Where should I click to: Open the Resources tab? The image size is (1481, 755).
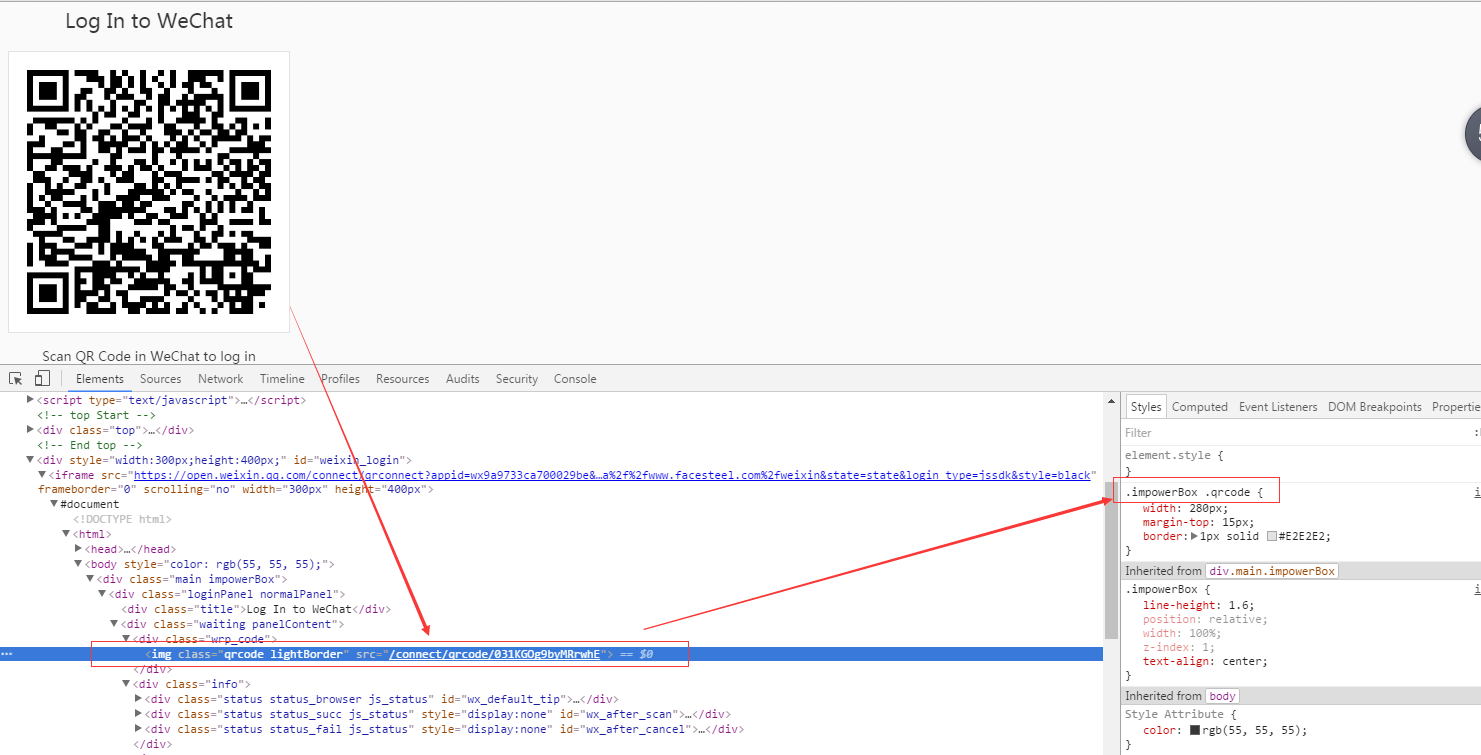(403, 379)
